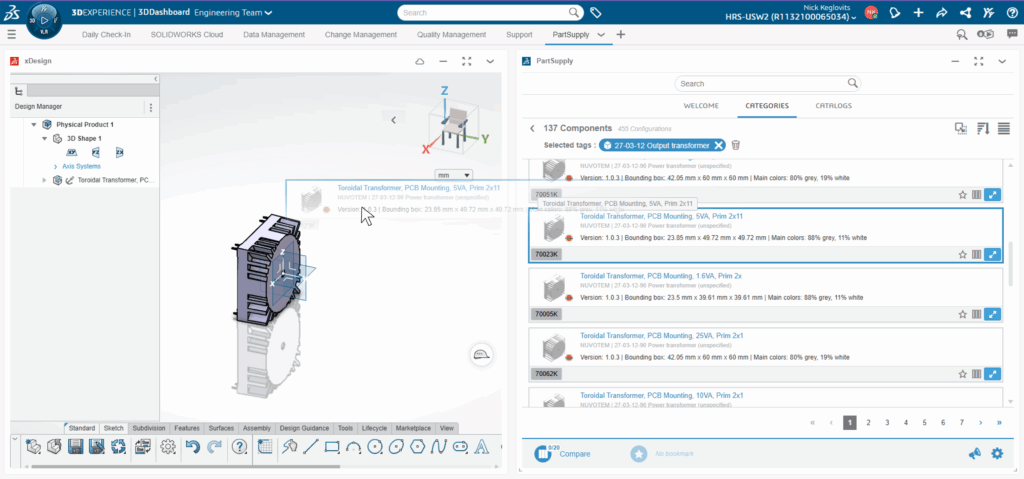Select the Spline sketch tool
Screen dimensions: 1024x479
coord(439,447)
